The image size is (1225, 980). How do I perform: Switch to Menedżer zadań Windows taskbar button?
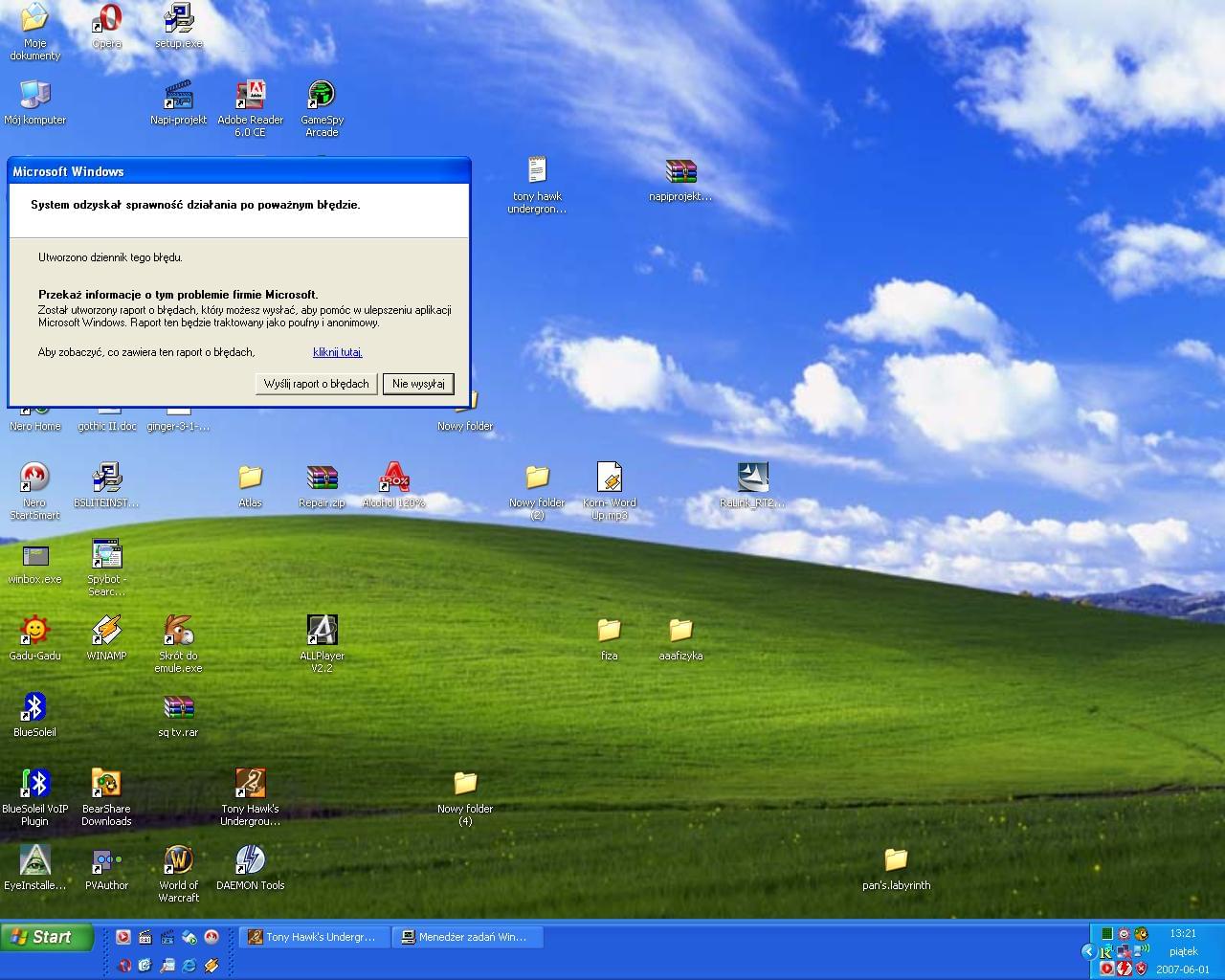[467, 937]
